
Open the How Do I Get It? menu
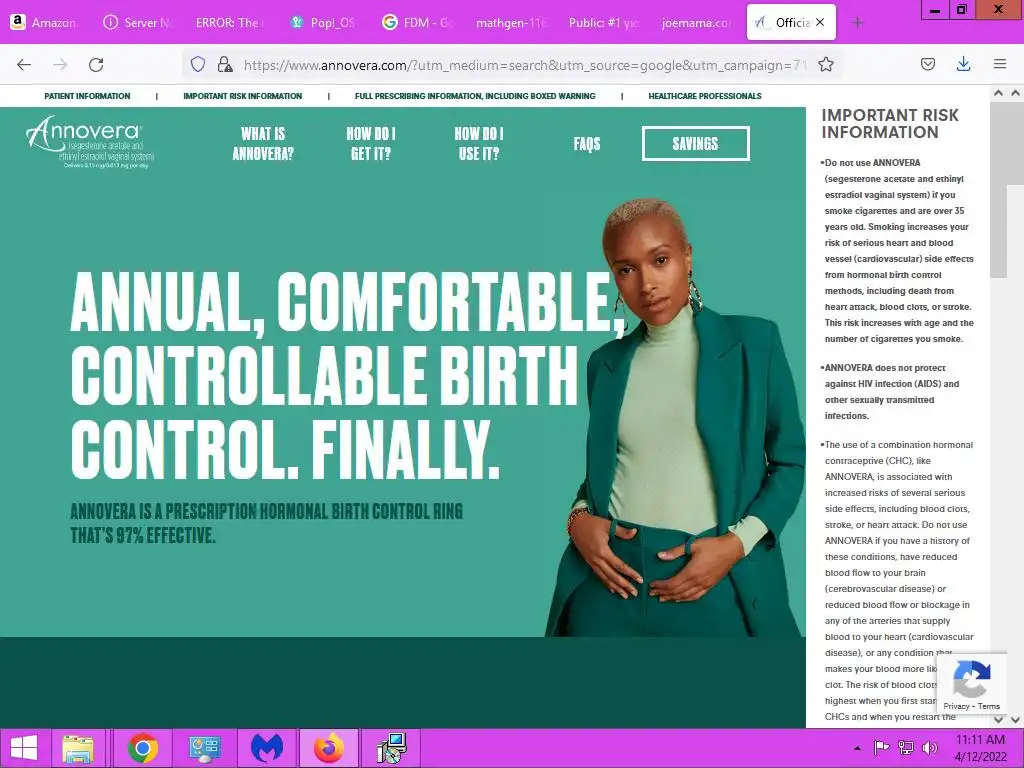371,144
